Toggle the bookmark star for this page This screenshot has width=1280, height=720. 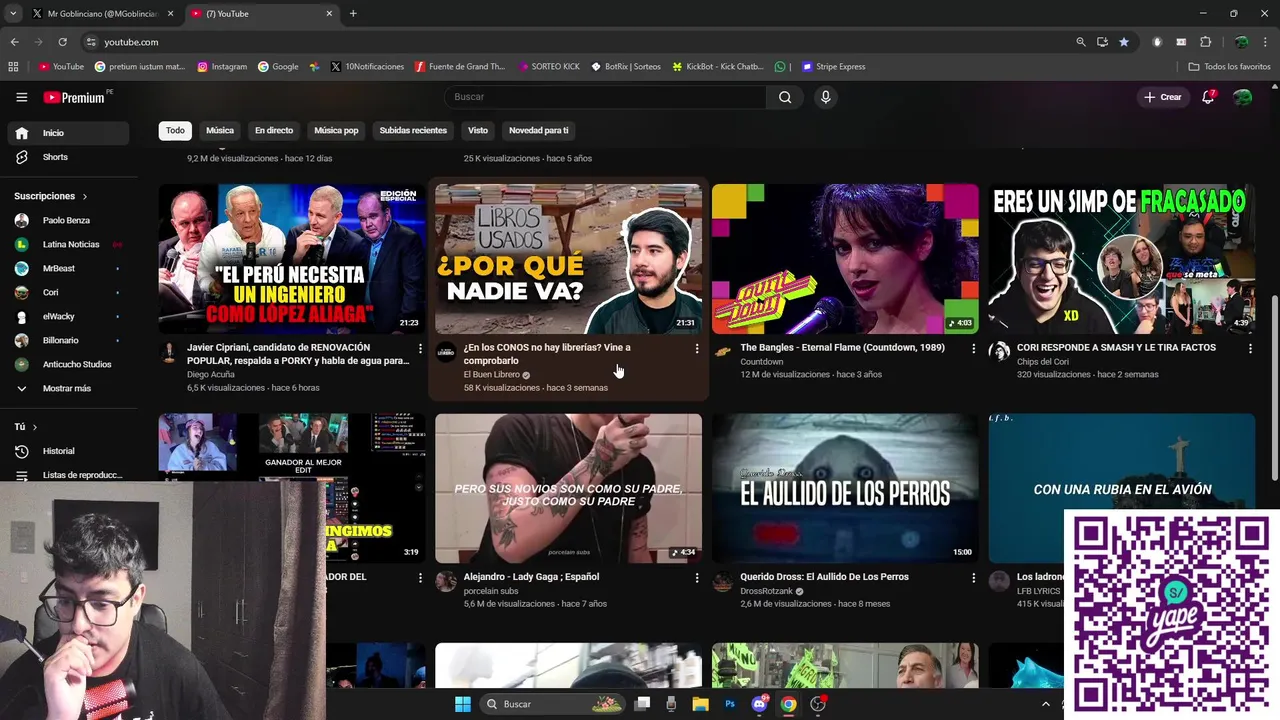point(1124,42)
